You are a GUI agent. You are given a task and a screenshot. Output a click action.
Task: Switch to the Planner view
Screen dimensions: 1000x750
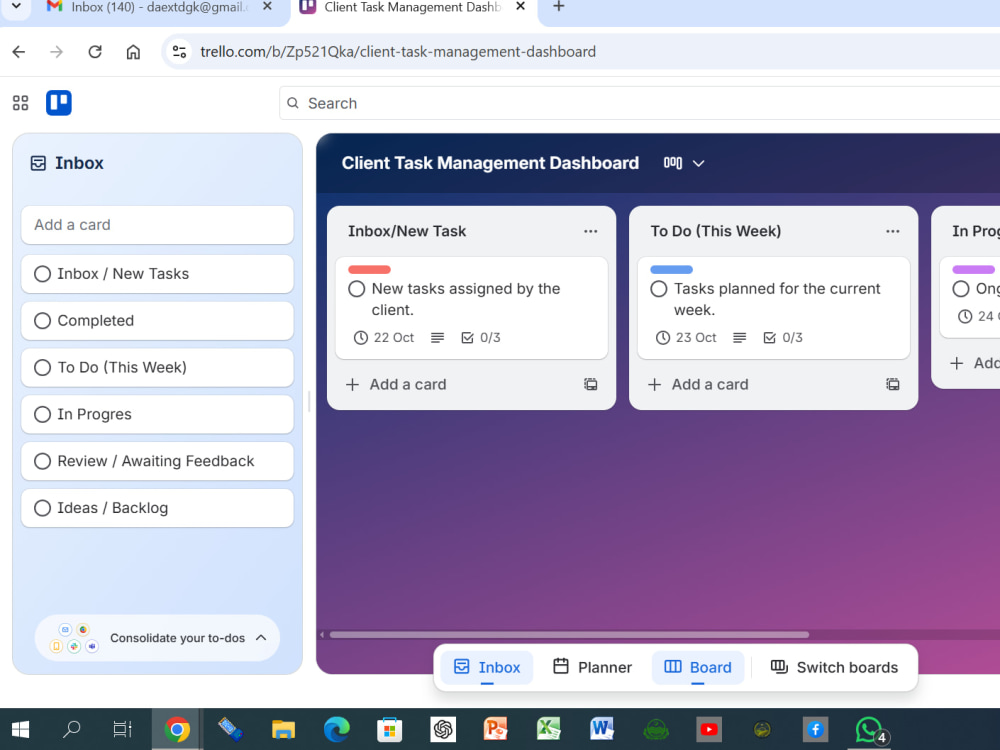592,667
